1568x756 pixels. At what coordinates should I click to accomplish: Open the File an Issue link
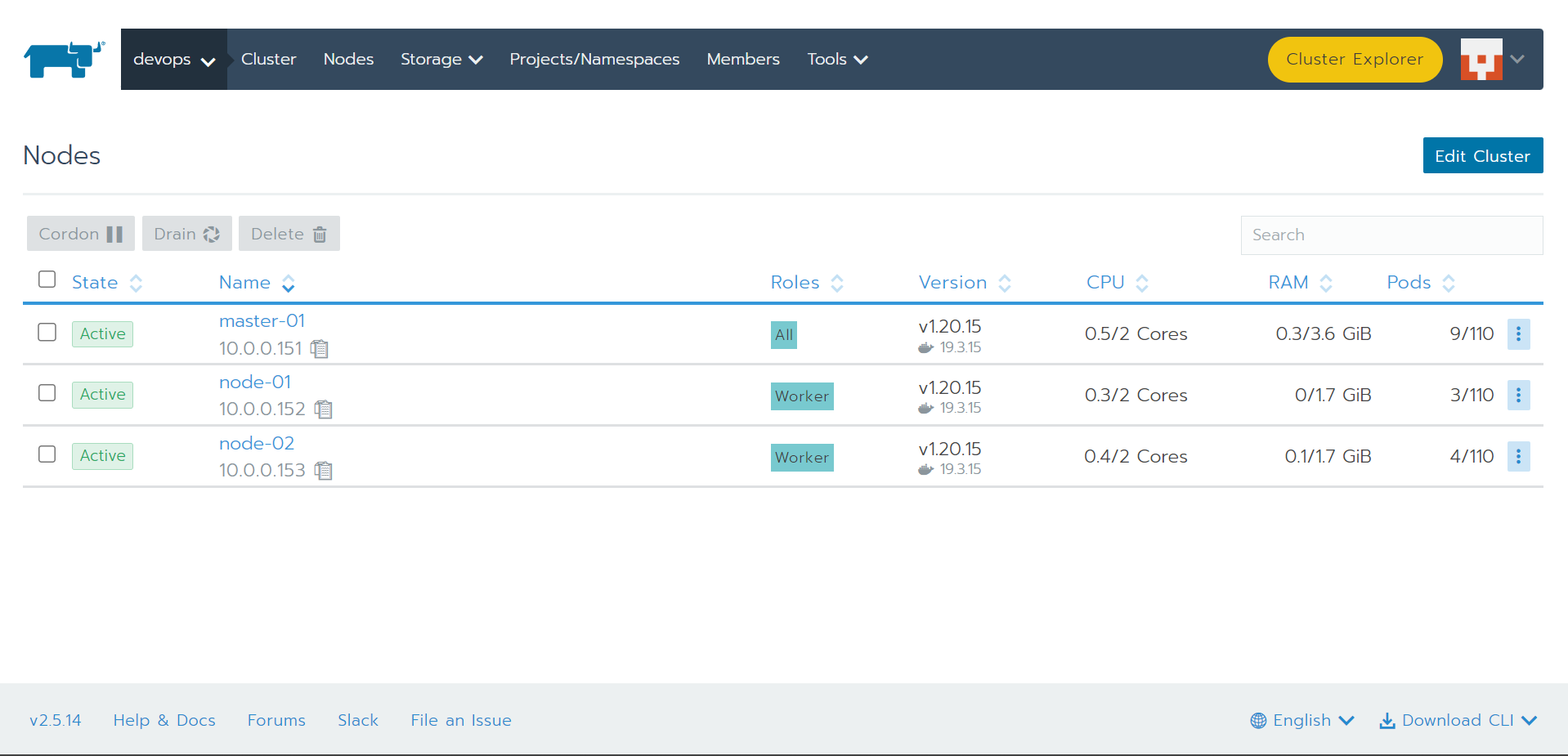pos(461,720)
